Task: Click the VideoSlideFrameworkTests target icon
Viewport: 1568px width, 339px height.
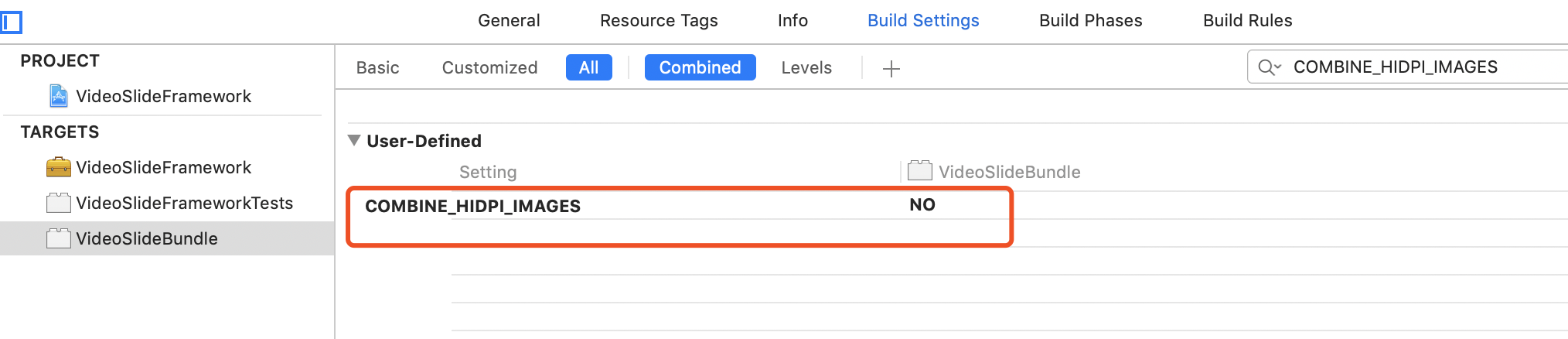Action: 58,203
